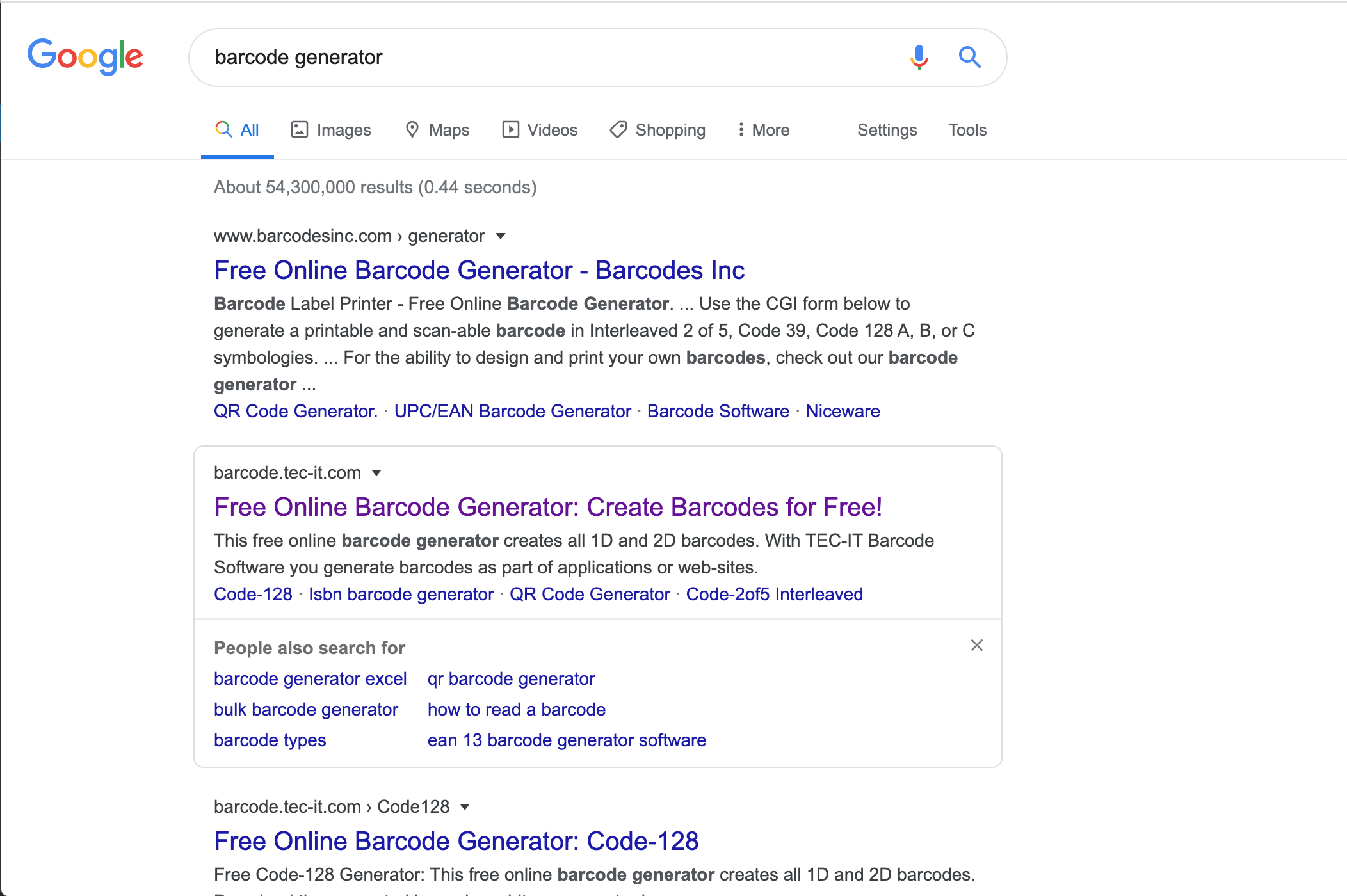The image size is (1347, 896).
Task: Click the barcode.tec-it.com › Code128 URL text
Action: click(332, 807)
